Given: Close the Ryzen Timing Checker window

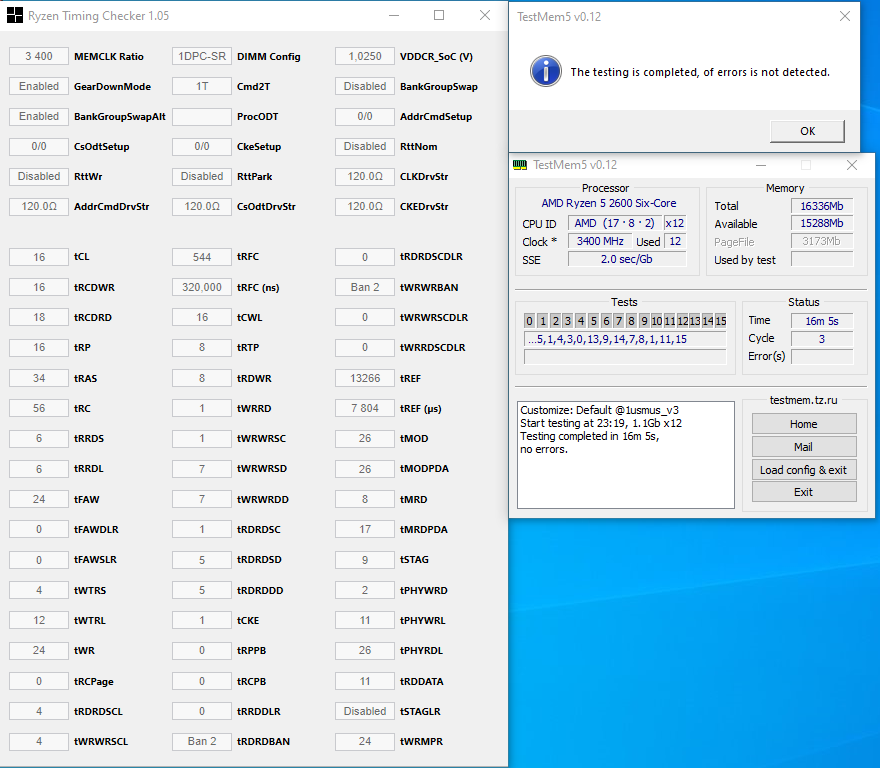Looking at the screenshot, I should [x=485, y=16].
